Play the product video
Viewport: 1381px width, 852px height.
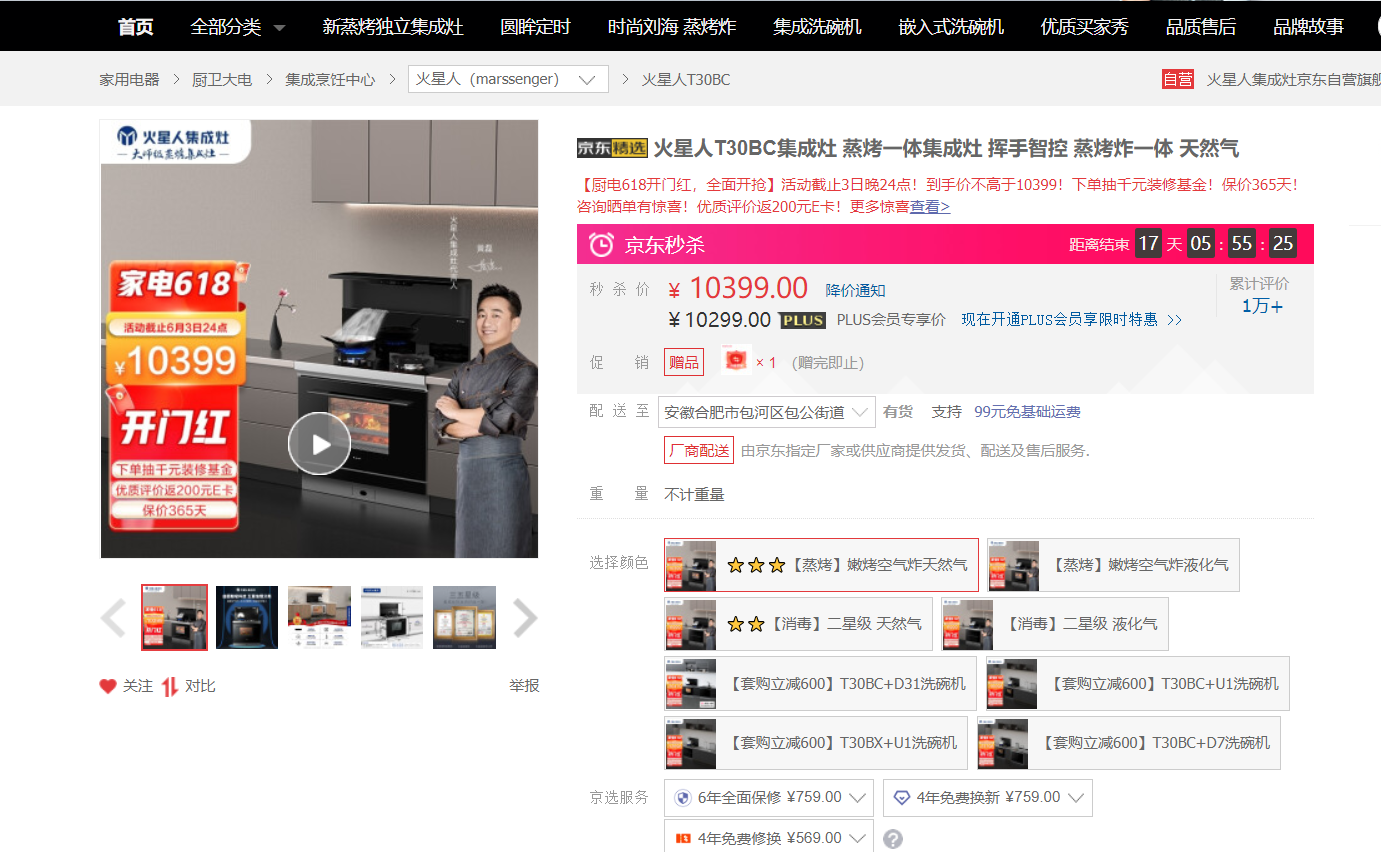click(319, 443)
